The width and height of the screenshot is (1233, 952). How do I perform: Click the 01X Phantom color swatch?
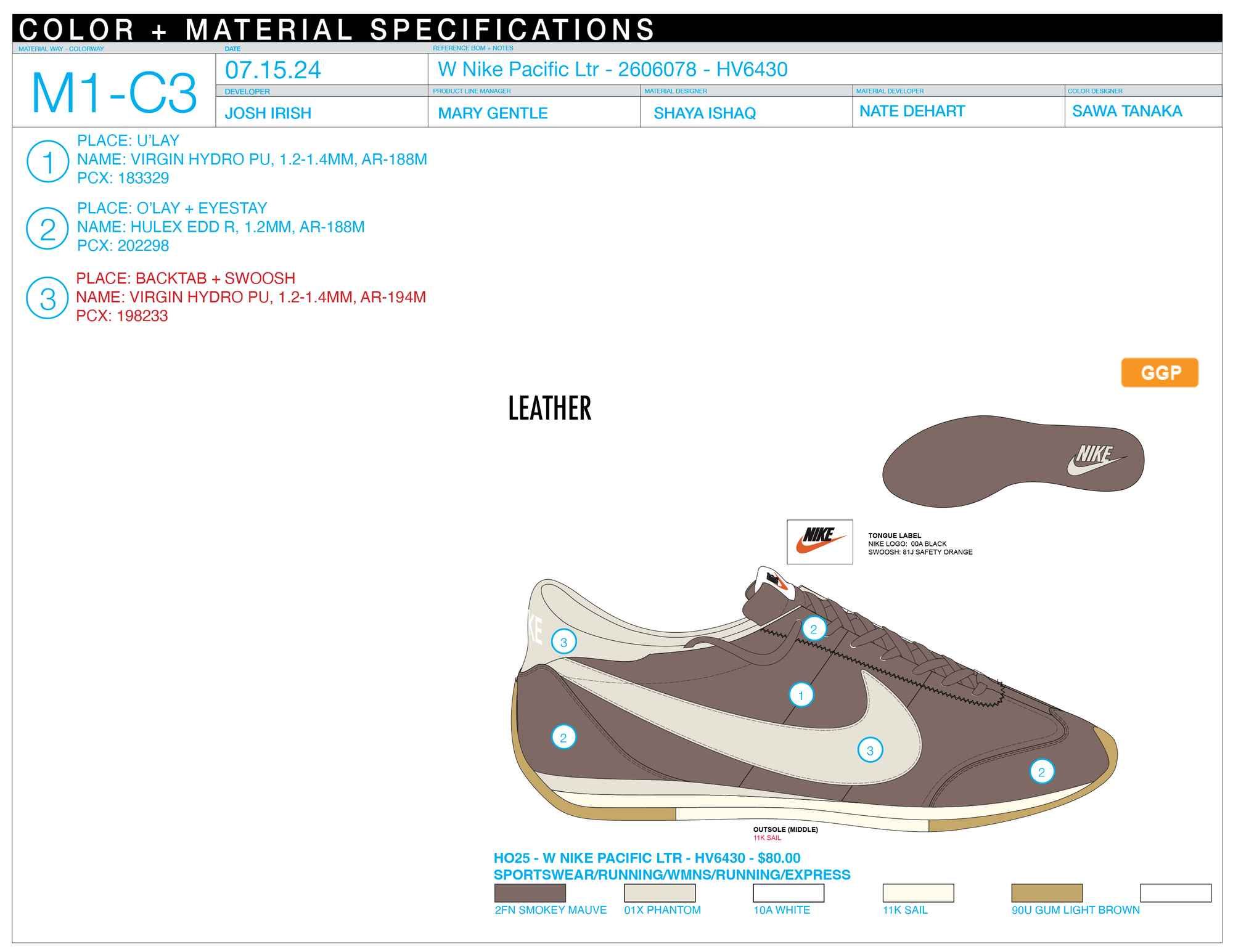[x=660, y=893]
